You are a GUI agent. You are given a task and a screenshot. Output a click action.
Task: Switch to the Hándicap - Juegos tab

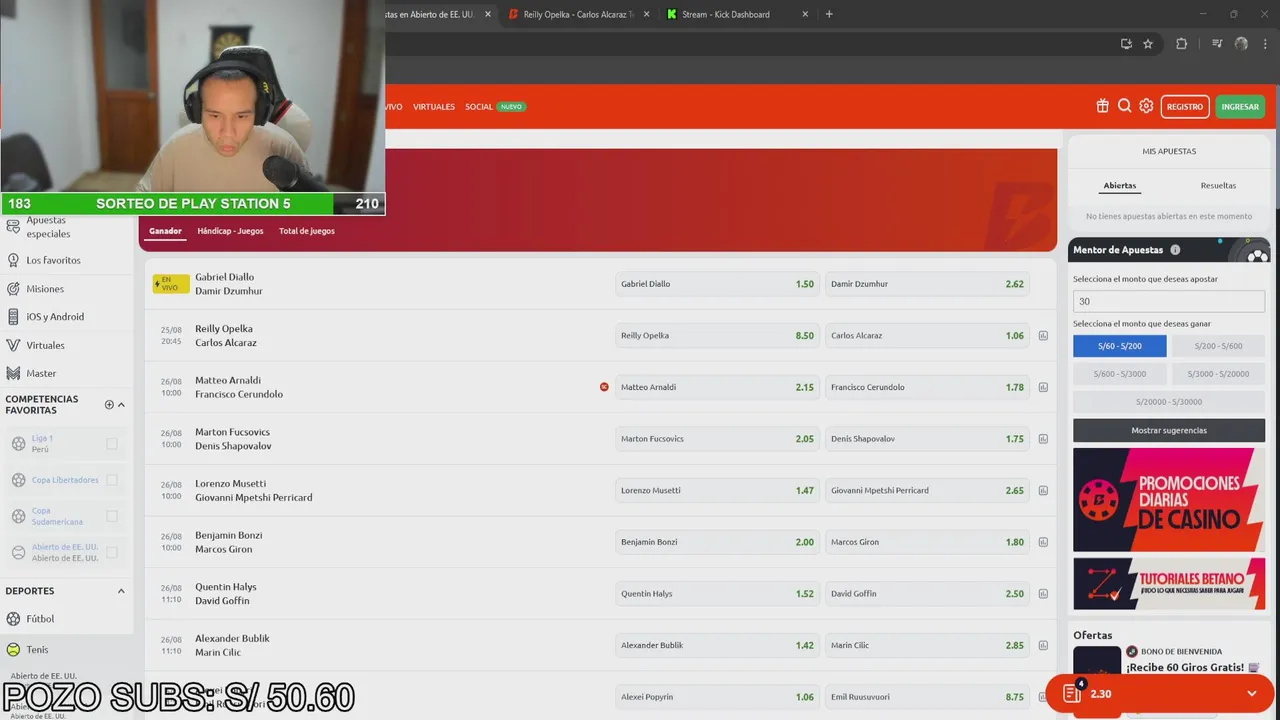230,231
